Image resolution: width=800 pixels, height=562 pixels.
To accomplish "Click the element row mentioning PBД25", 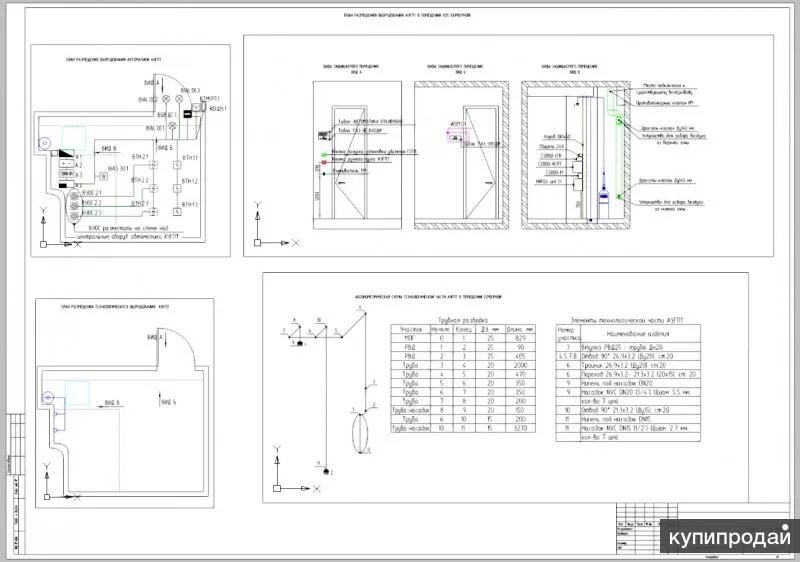I will (x=628, y=347).
